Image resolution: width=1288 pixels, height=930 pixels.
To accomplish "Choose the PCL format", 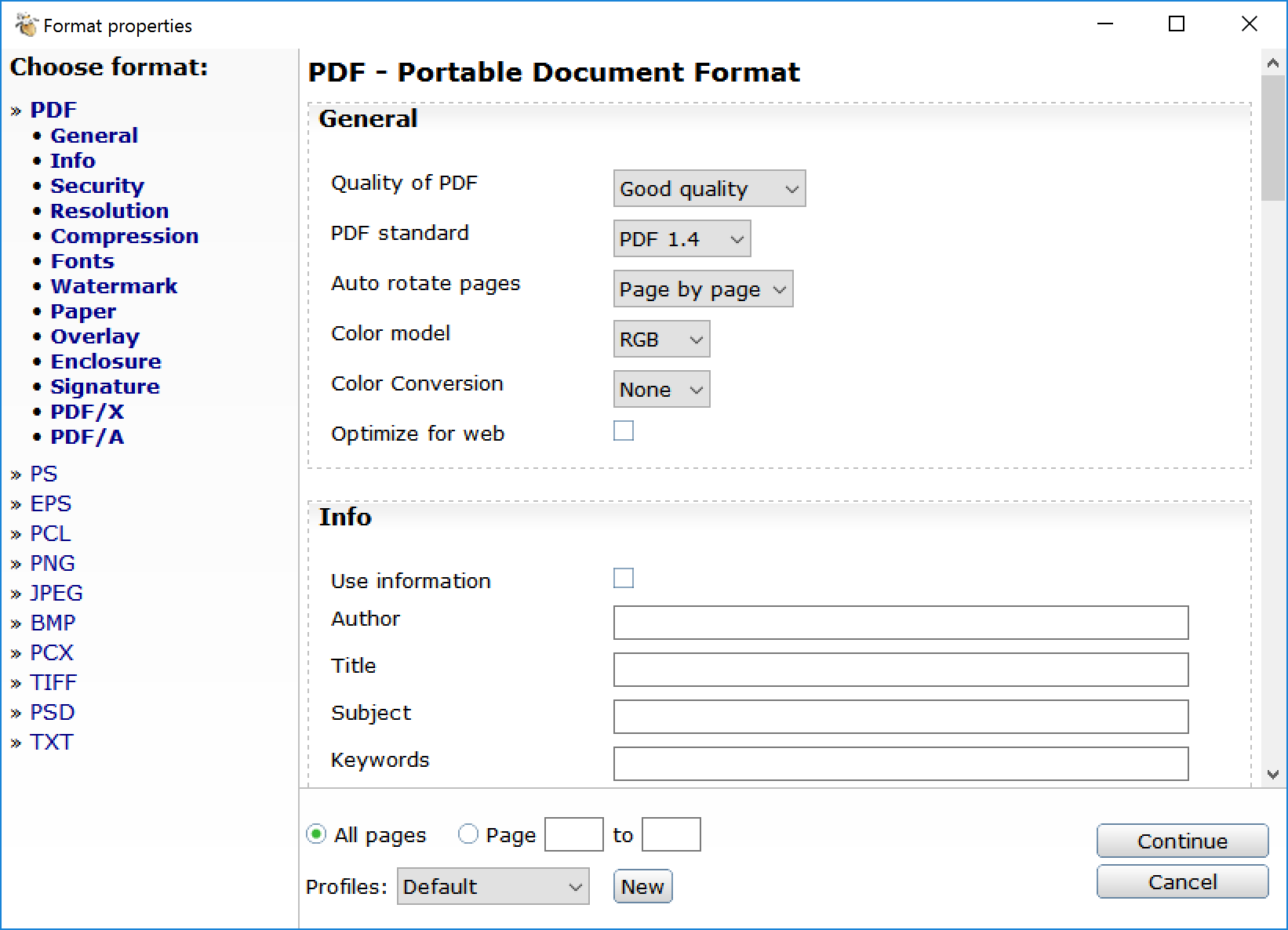I will click(x=50, y=533).
